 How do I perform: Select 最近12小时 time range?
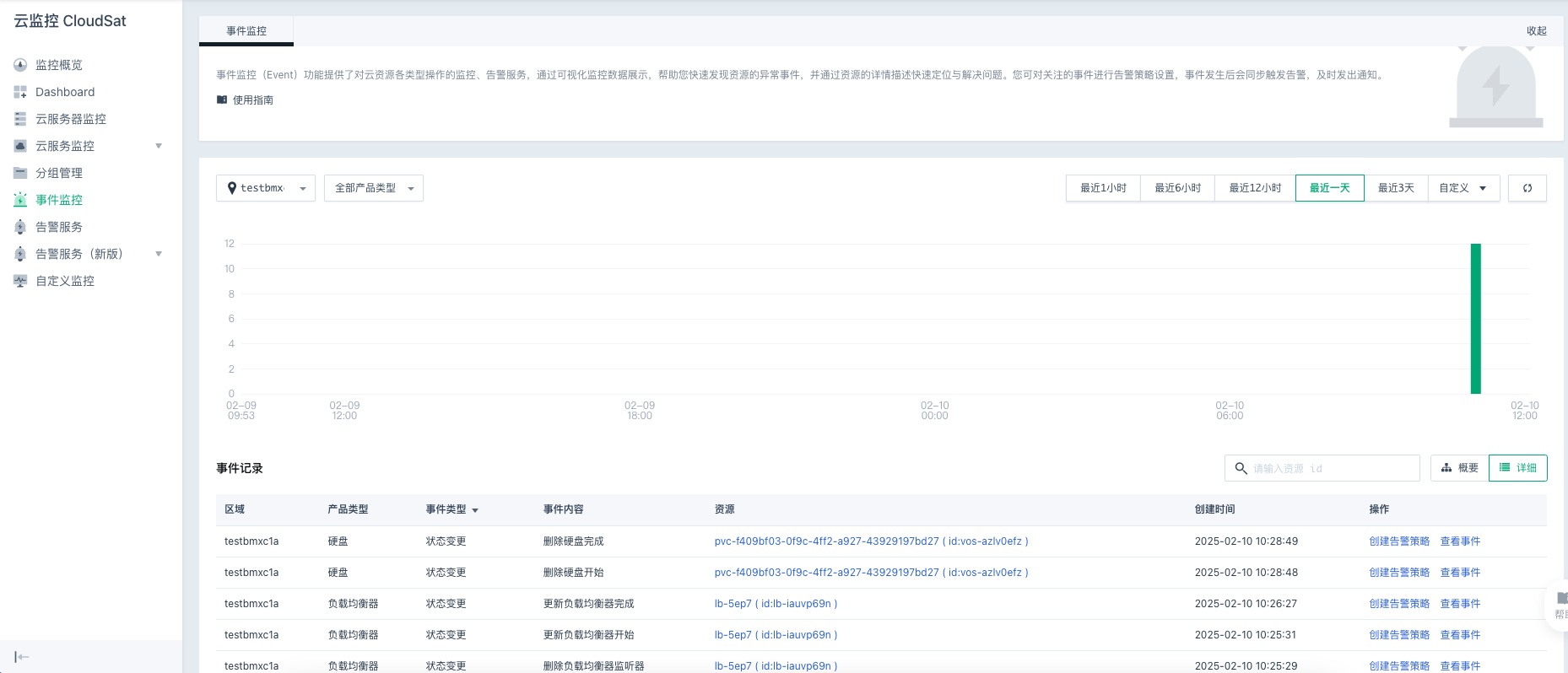(x=1256, y=188)
